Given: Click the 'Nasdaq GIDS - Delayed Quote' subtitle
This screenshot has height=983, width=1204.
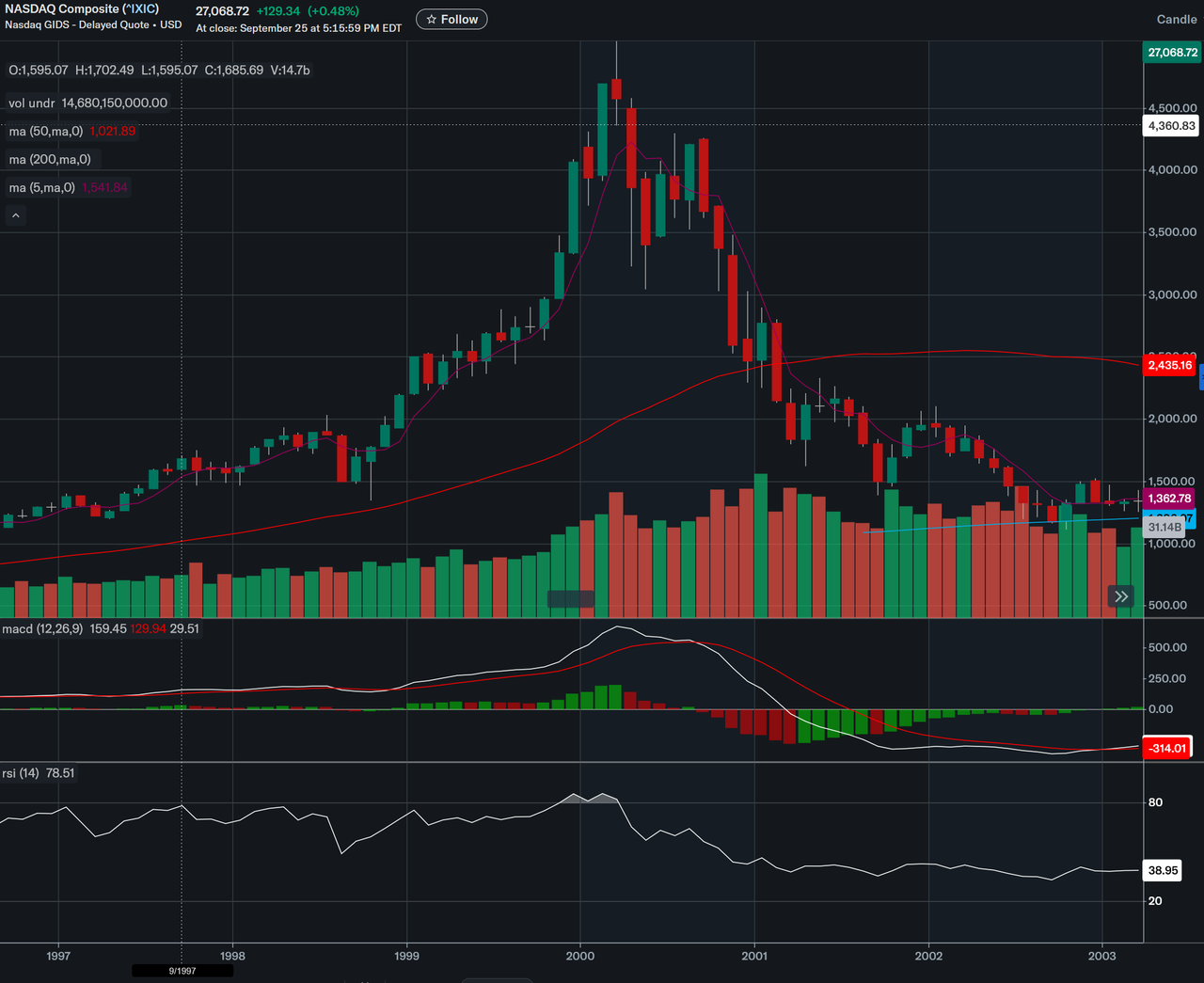Looking at the screenshot, I should click(x=93, y=24).
